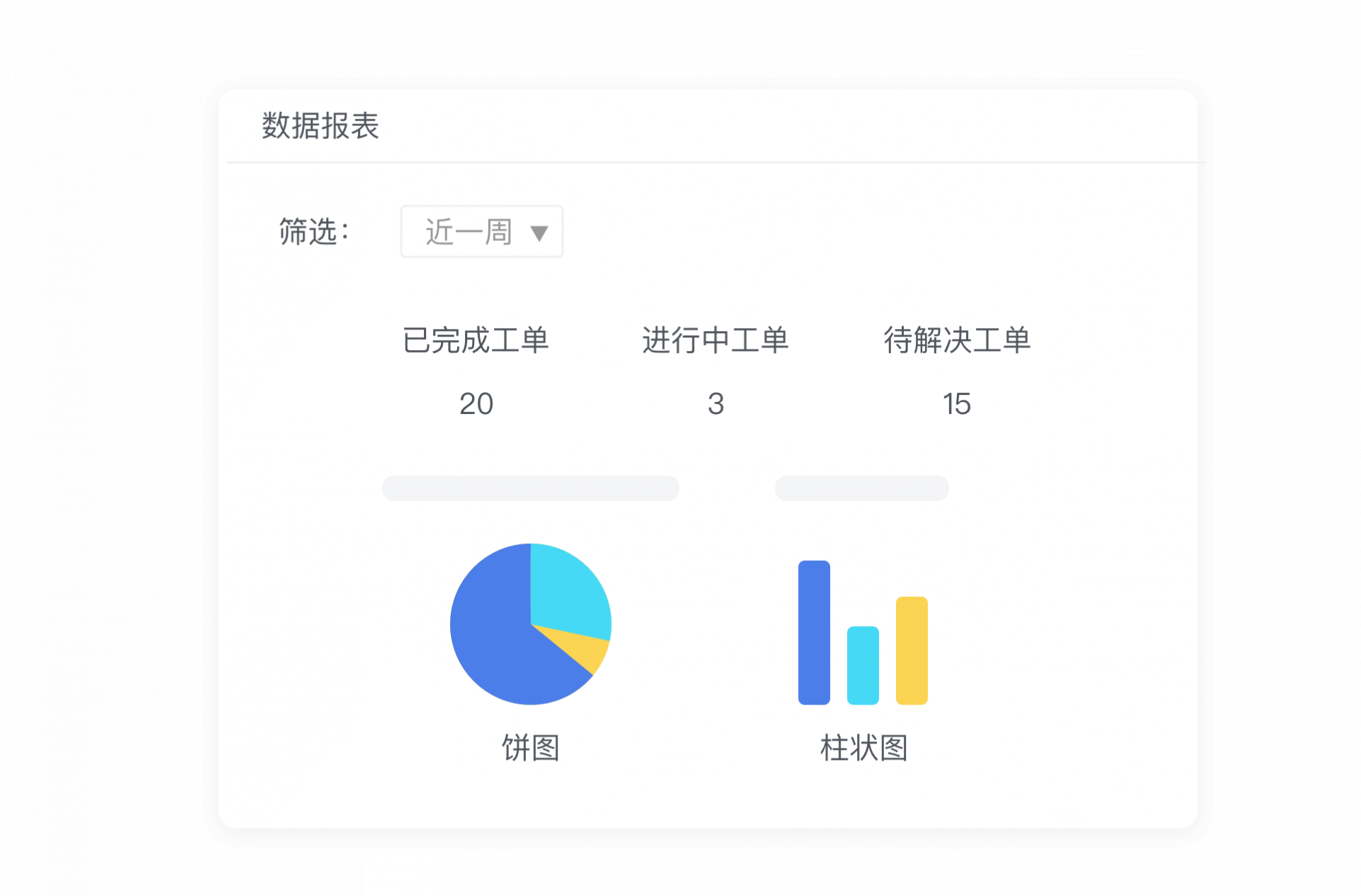
Task: Click the left gray progress bar
Action: coord(531,488)
